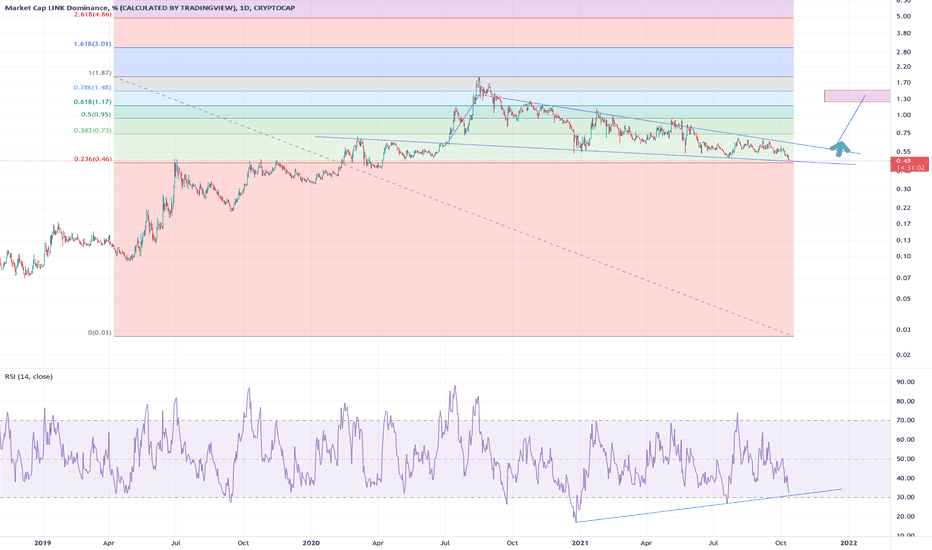Select the 0(0.03) Fibonacci level label
The image size is (932, 550).
pos(100,332)
